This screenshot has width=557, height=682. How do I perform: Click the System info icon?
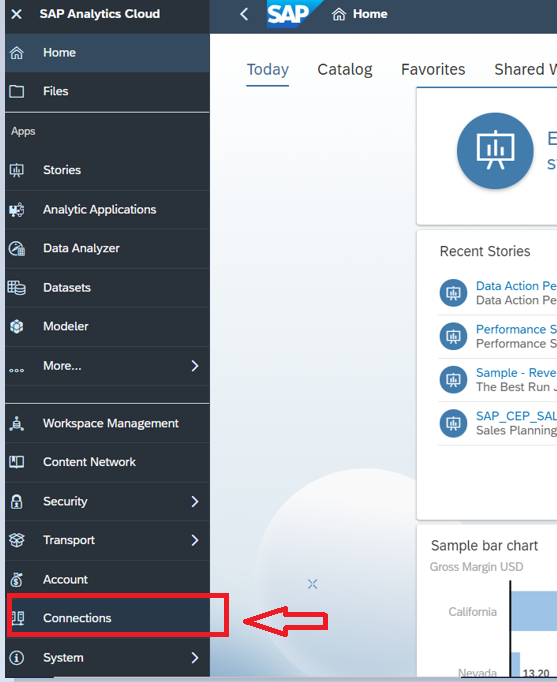(17, 658)
